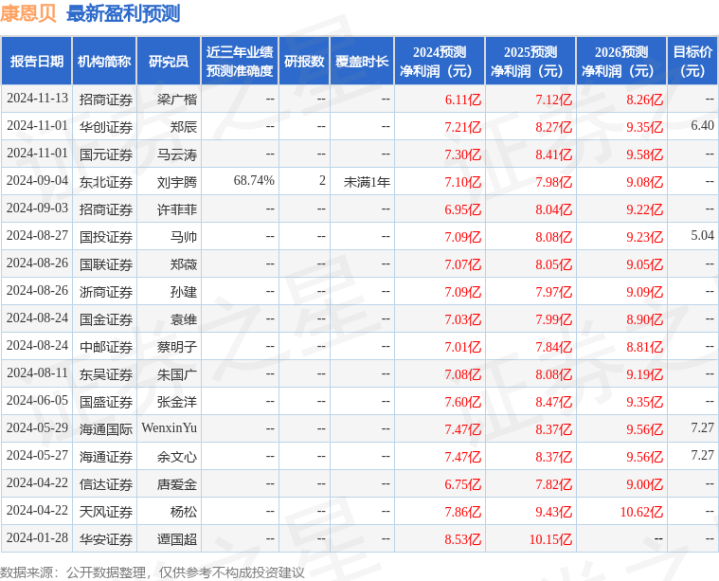Screen dimensions: 719x581
Task: Click the 近三年业绩预测准确度 column header
Action: pyautogui.click(x=240, y=61)
